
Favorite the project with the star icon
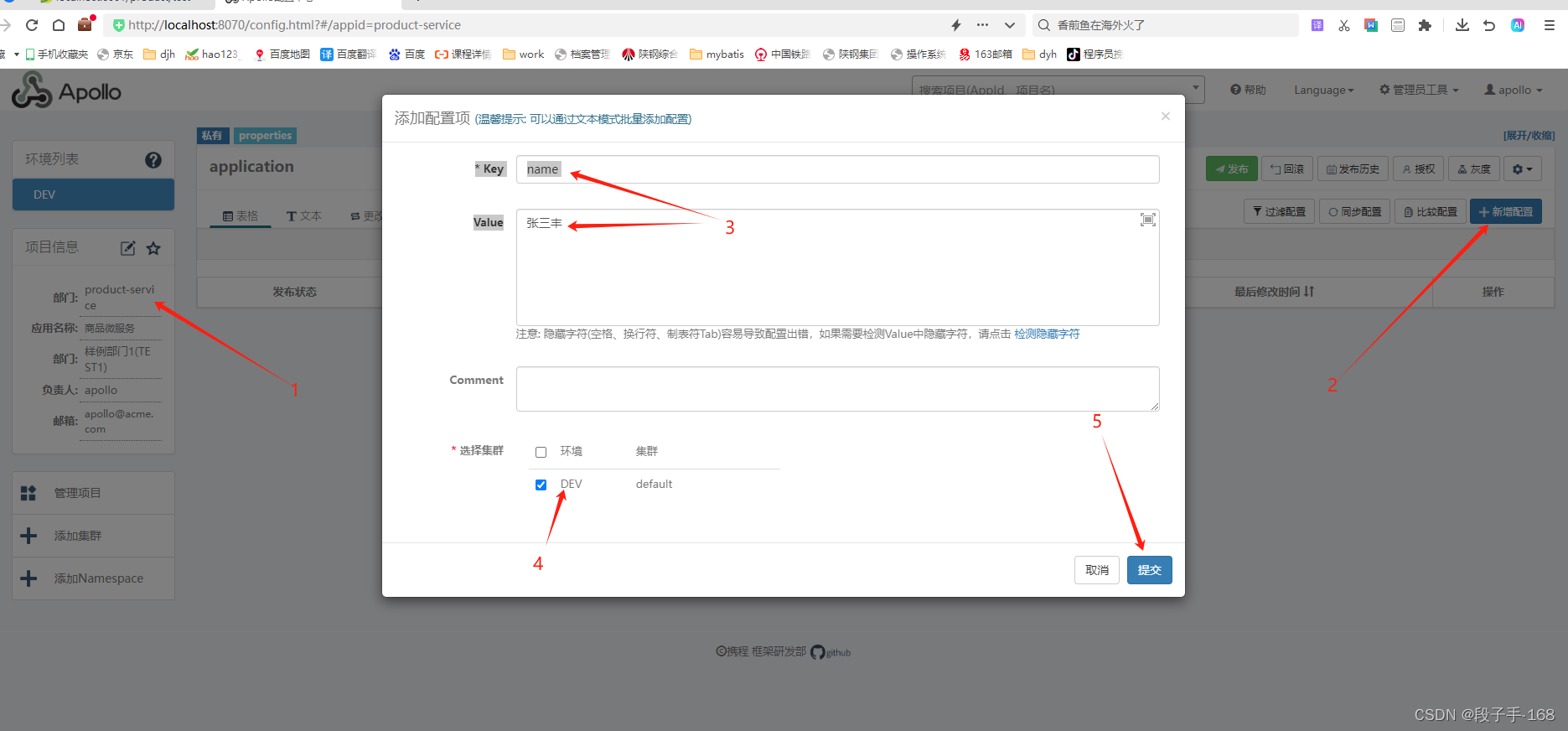click(153, 248)
